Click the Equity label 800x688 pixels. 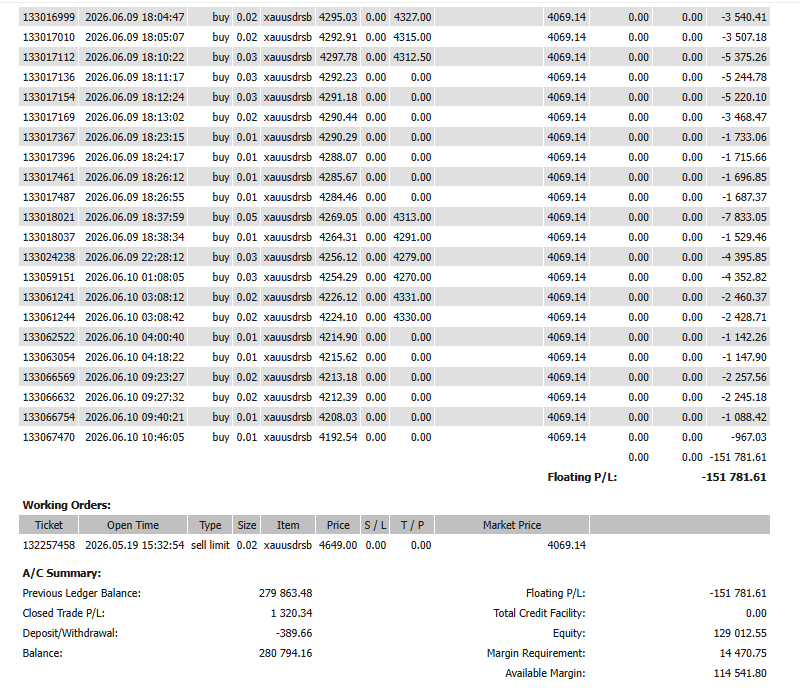(569, 633)
